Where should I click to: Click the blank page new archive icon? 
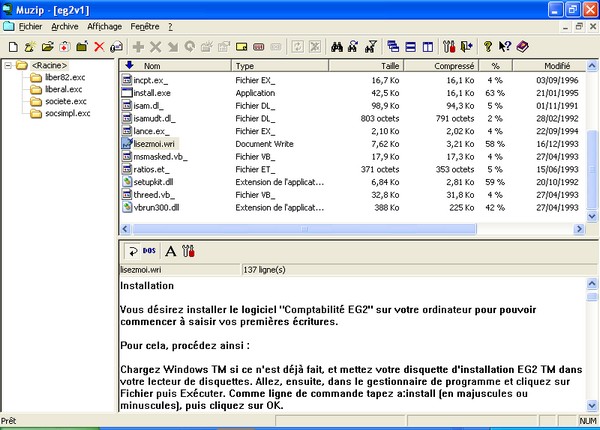tap(13, 47)
